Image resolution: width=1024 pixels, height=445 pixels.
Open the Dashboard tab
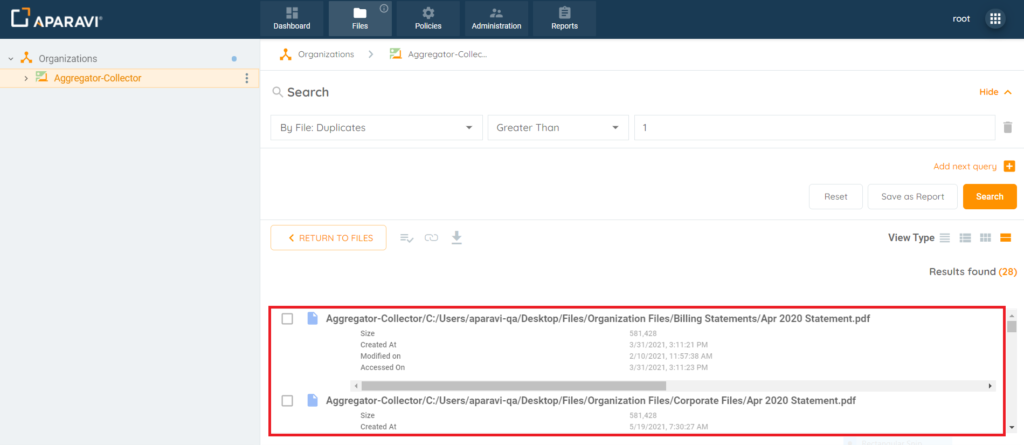click(x=292, y=18)
